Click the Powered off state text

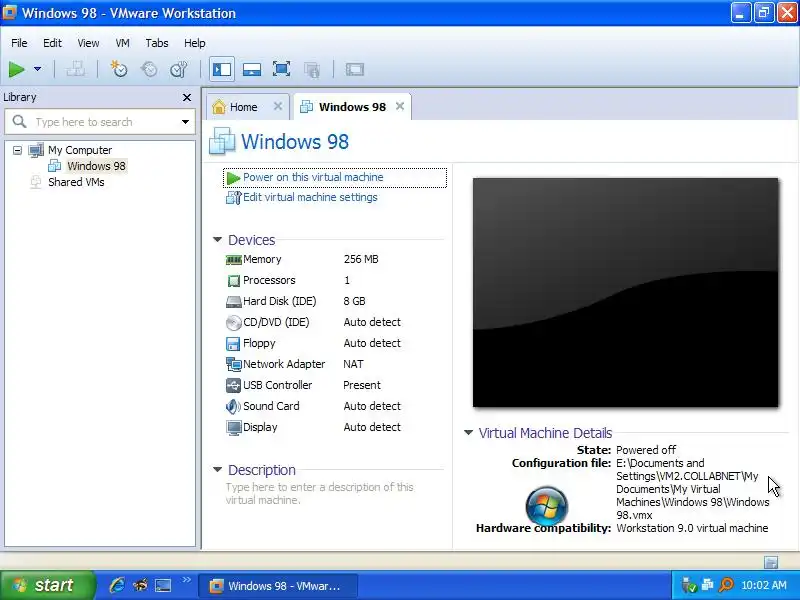tap(646, 450)
